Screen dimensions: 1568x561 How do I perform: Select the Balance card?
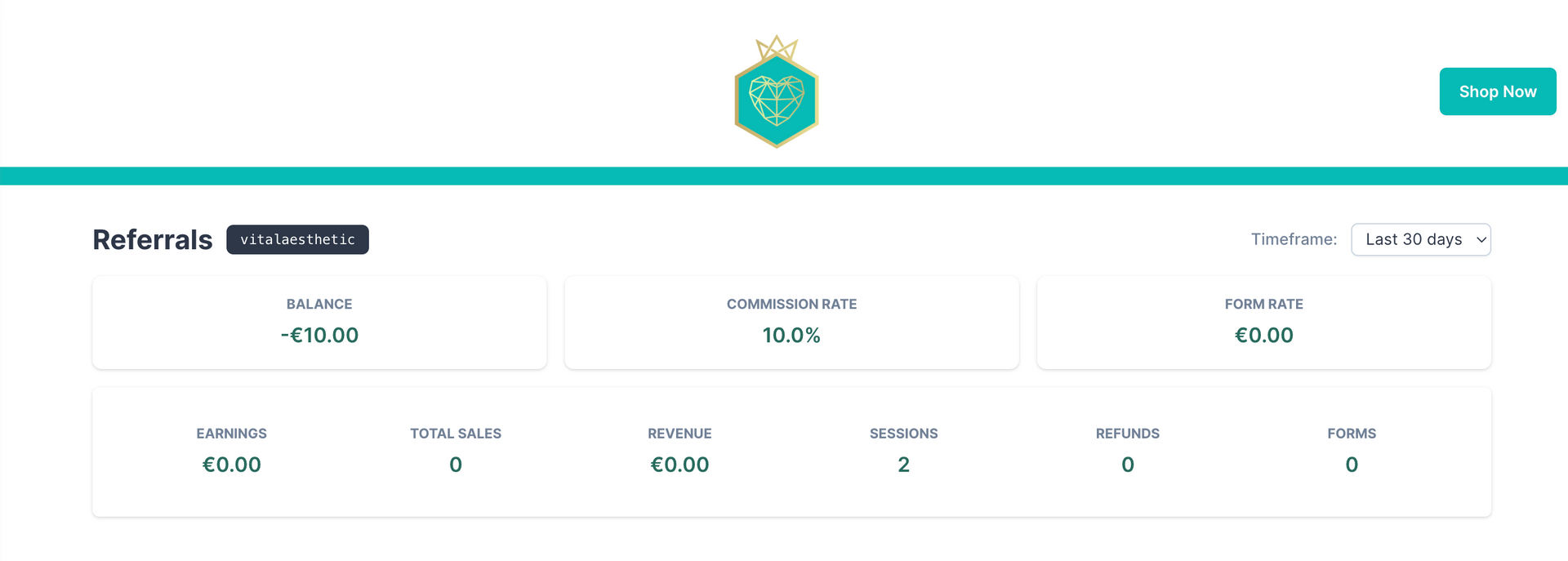click(x=319, y=322)
